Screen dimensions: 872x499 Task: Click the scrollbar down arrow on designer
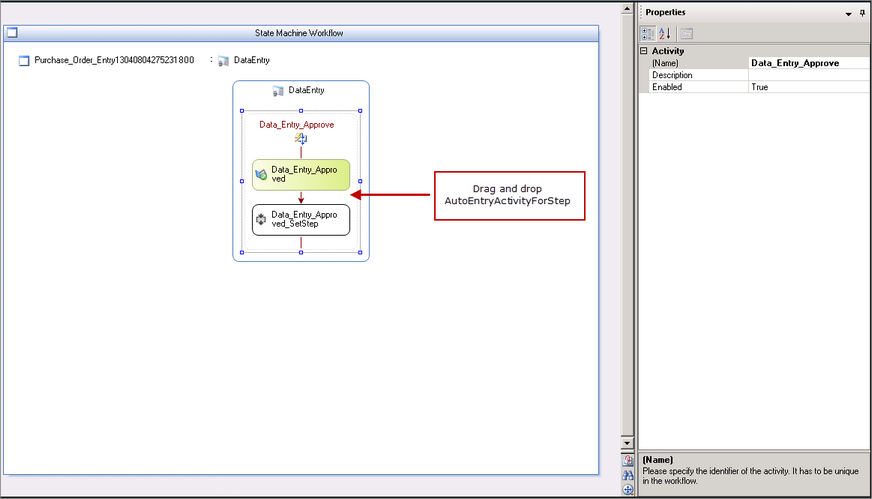(628, 443)
